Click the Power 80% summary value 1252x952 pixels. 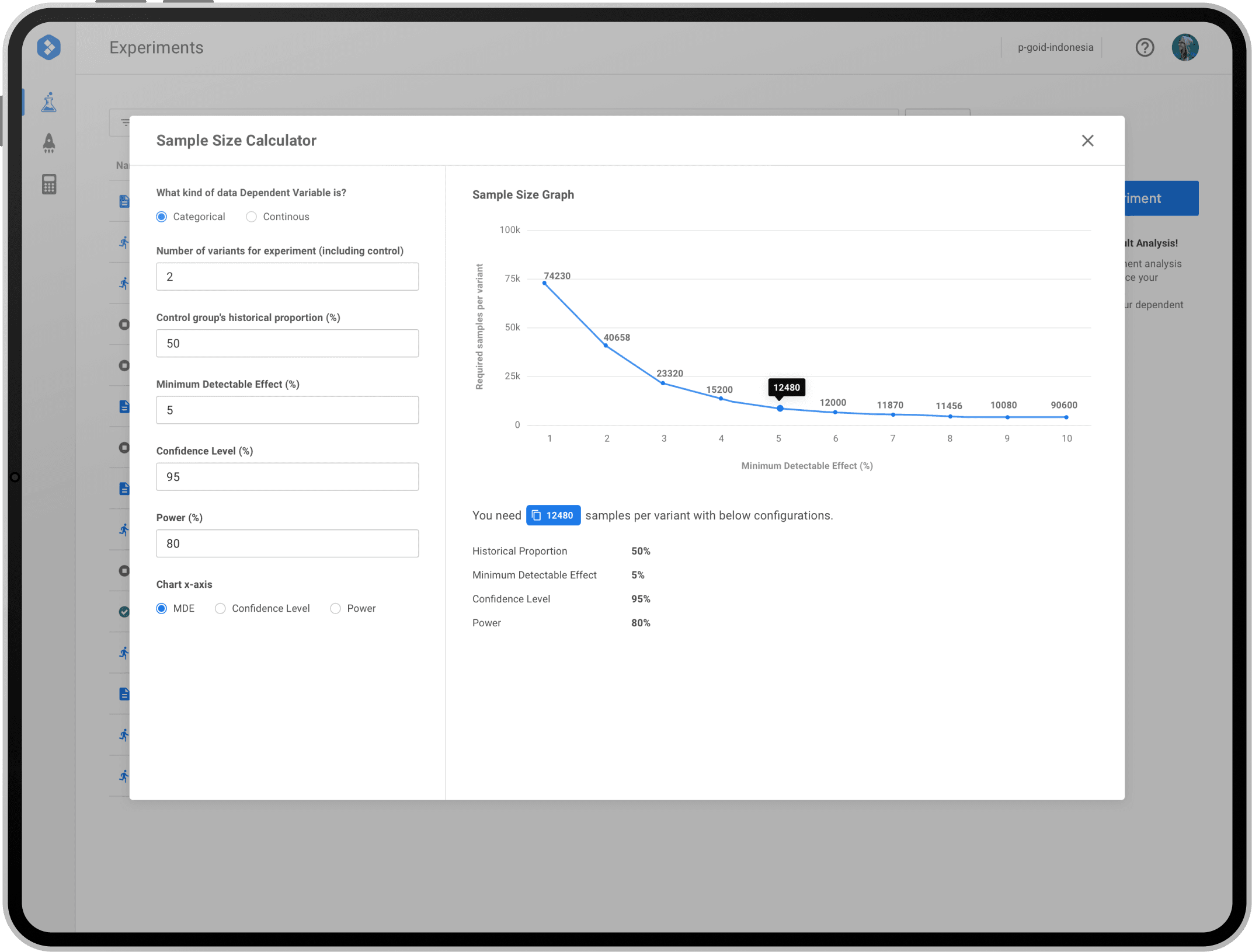641,623
